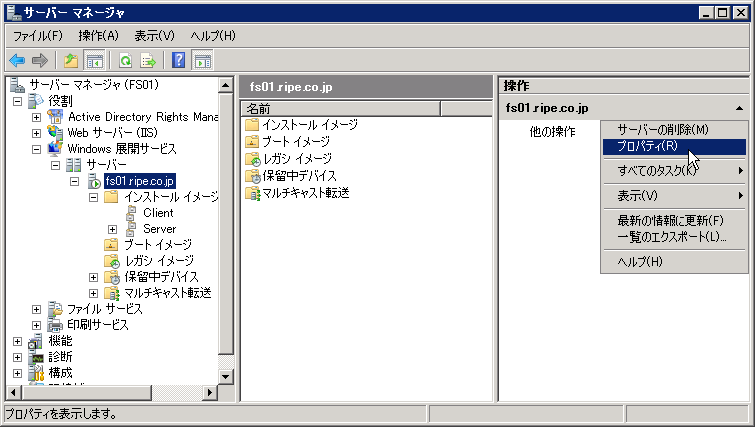
Task: Expand the Web サーバー (IIS) node
Action: pyautogui.click(x=37, y=133)
